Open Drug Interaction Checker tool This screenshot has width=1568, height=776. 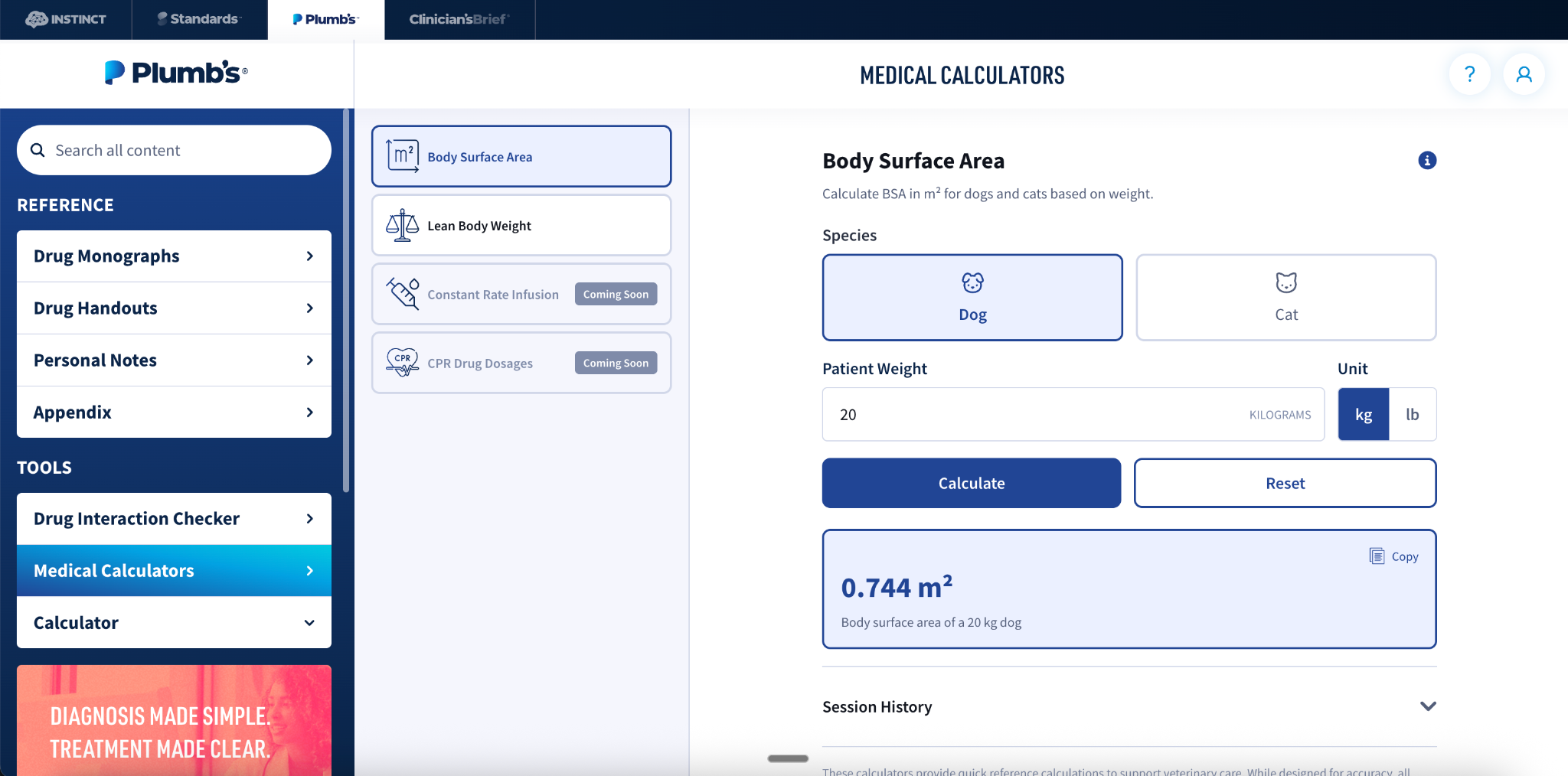(174, 518)
